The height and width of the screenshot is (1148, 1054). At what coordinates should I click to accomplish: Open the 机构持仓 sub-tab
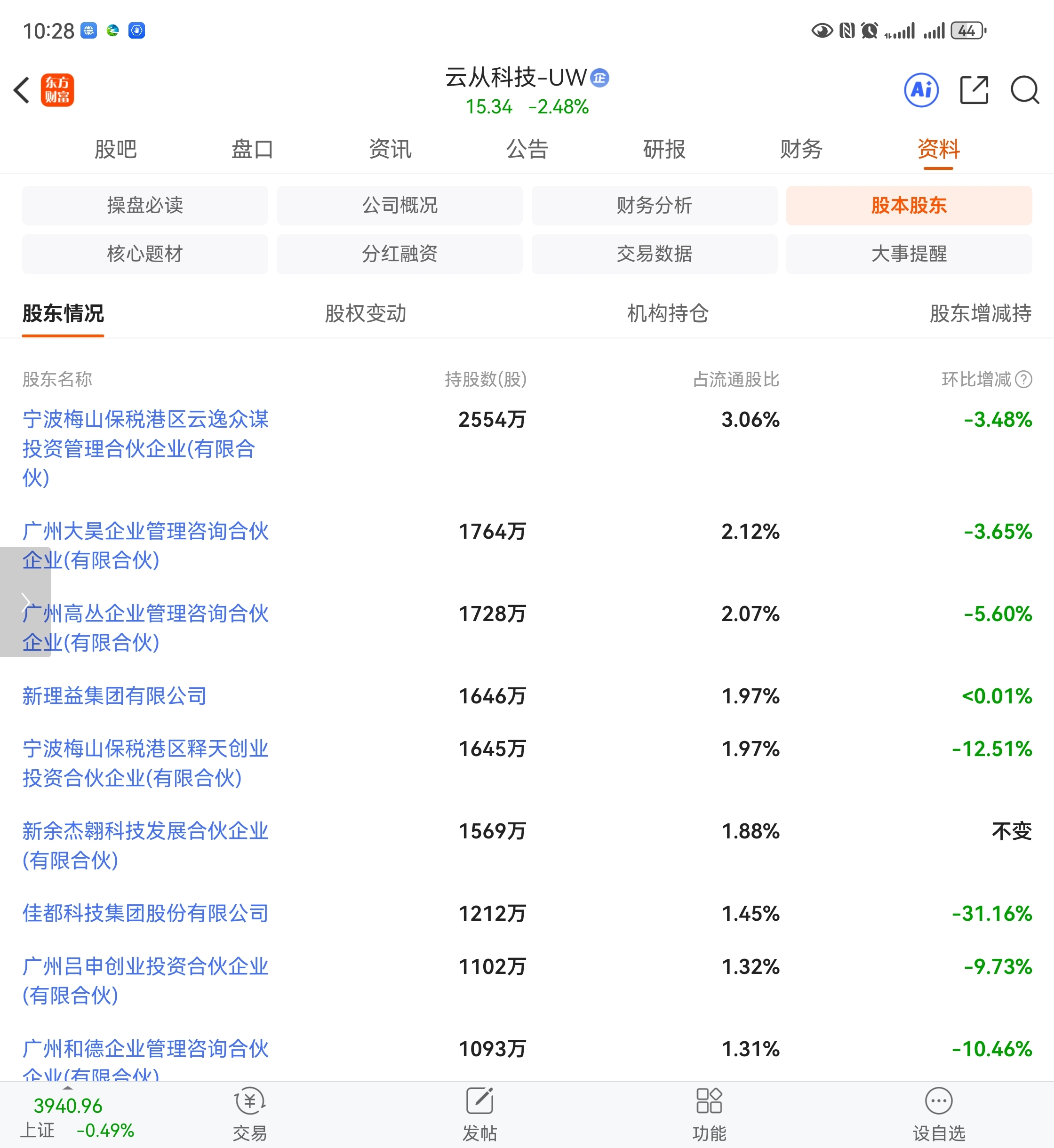667,313
